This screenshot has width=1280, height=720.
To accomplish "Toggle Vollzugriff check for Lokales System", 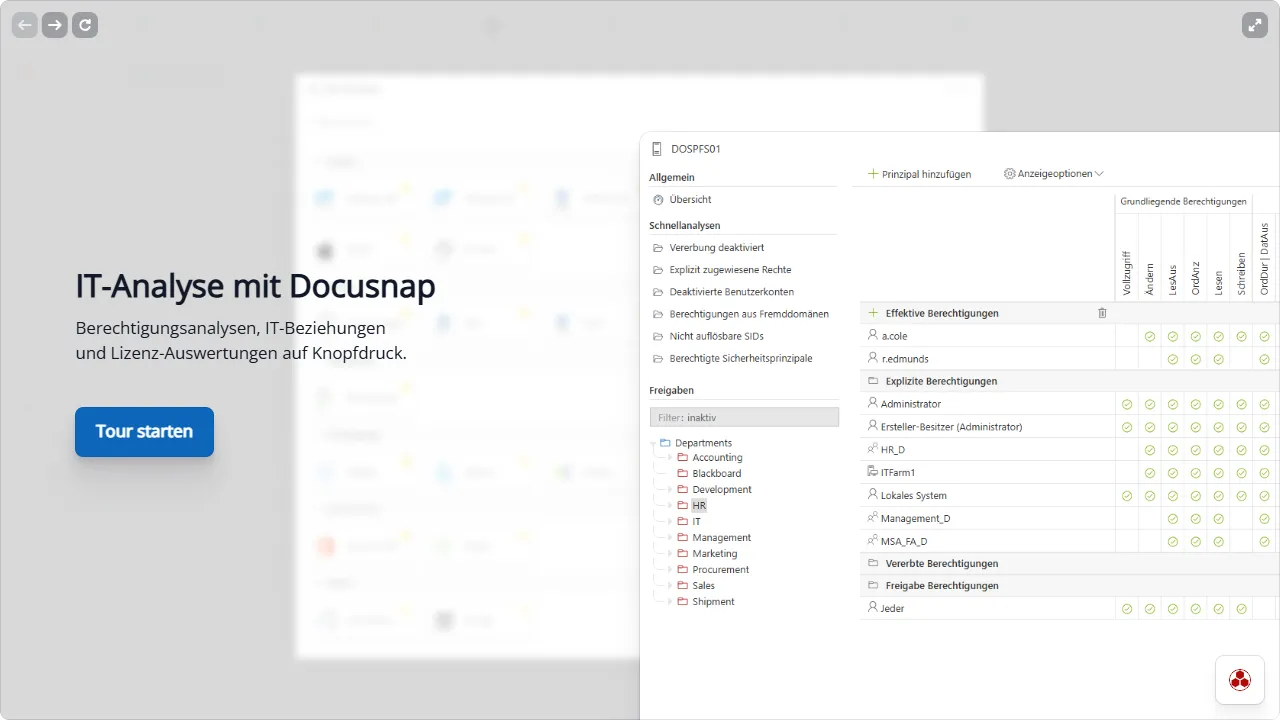I will (1127, 496).
